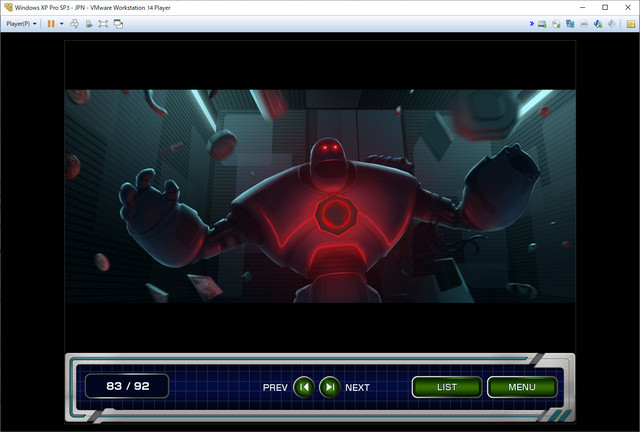
Task: Close the VMware Player window
Action: [628, 7]
